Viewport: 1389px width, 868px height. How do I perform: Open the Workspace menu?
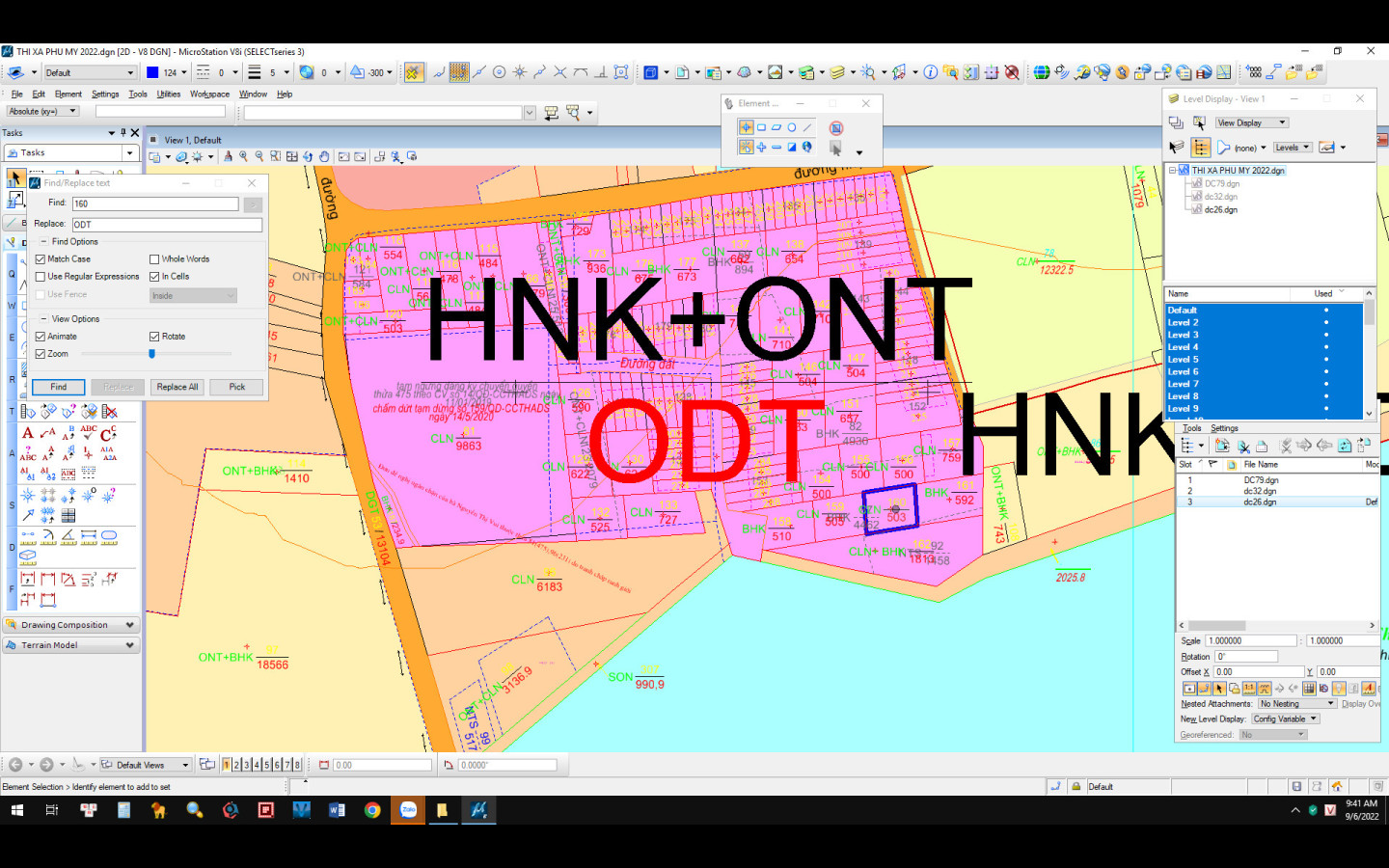point(209,95)
